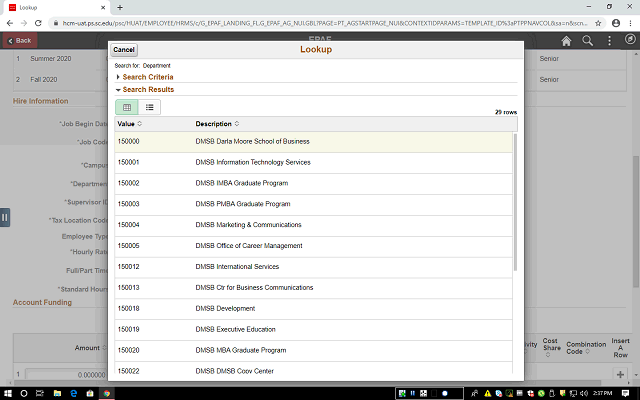Viewport: 640px width, 400px height.
Task: Open the notifications action center
Action: pyautogui.click(x=625, y=393)
